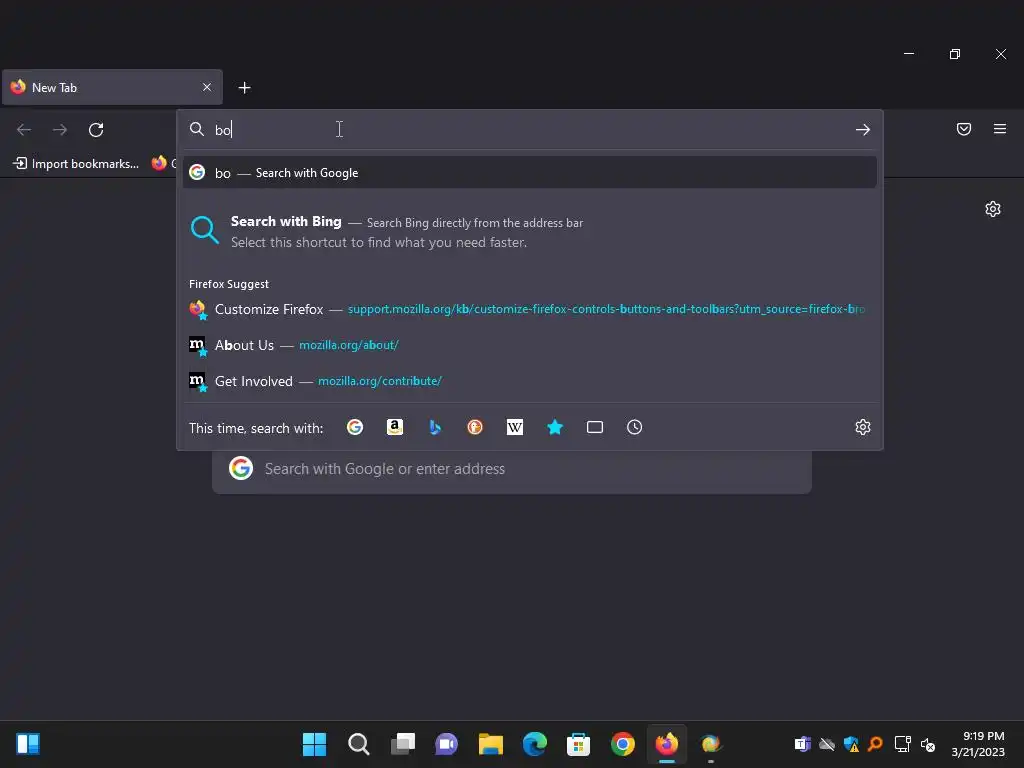Image resolution: width=1024 pixels, height=768 pixels.
Task: Click the Google one-off search icon
Action: tap(355, 427)
